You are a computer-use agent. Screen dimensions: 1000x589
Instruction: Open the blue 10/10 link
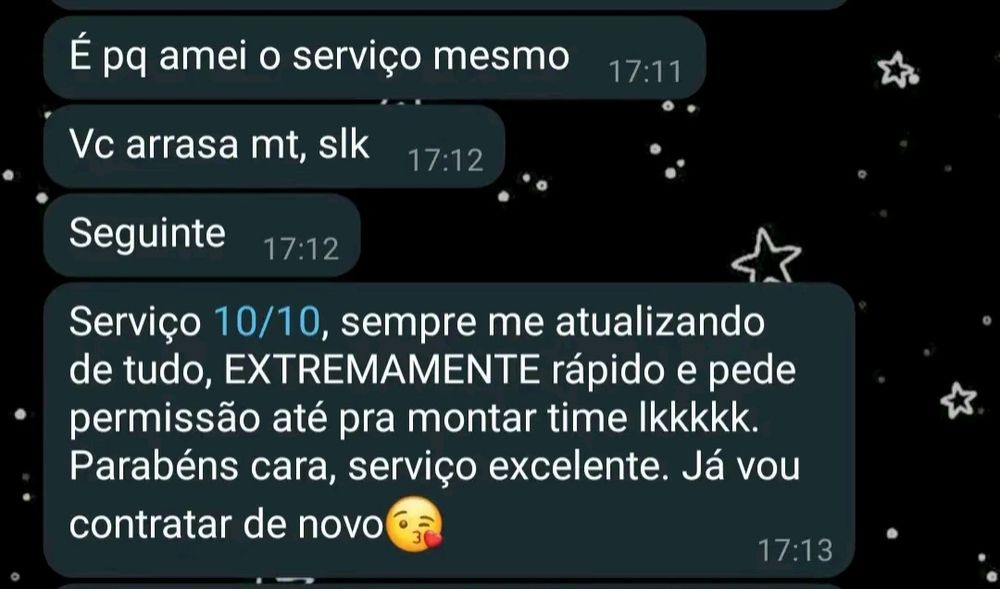267,322
